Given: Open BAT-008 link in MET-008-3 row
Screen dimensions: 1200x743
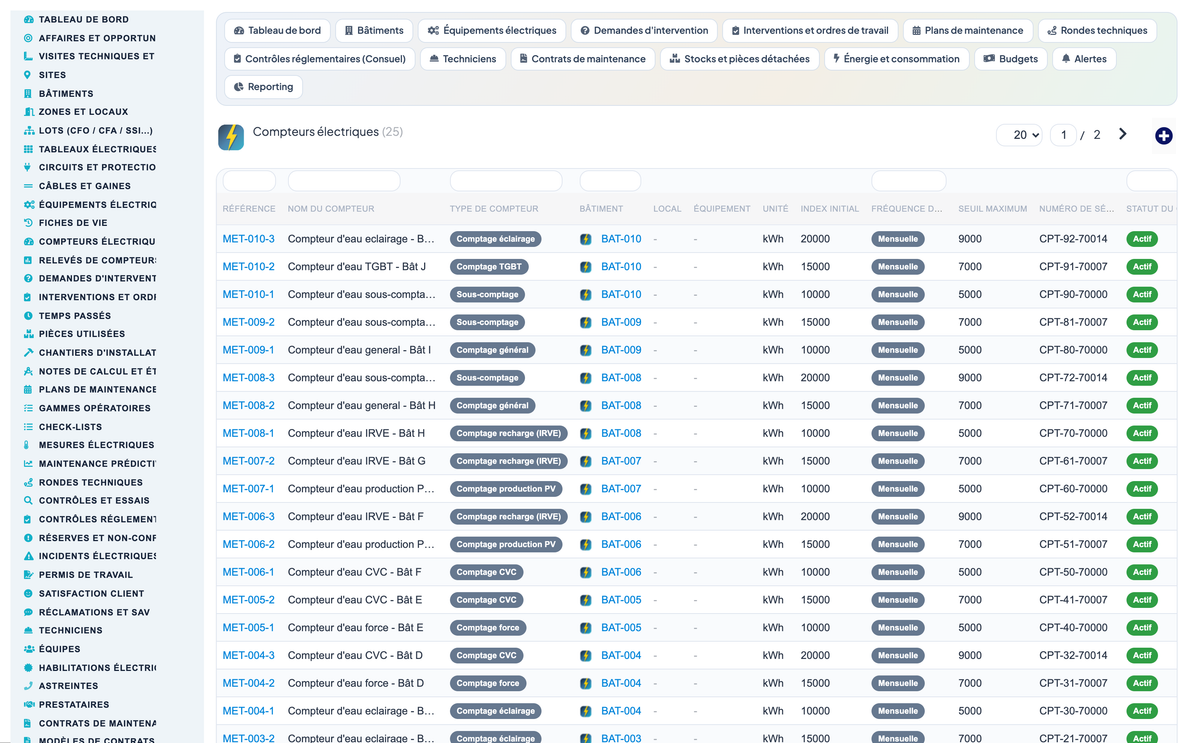Looking at the screenshot, I should tap(621, 378).
